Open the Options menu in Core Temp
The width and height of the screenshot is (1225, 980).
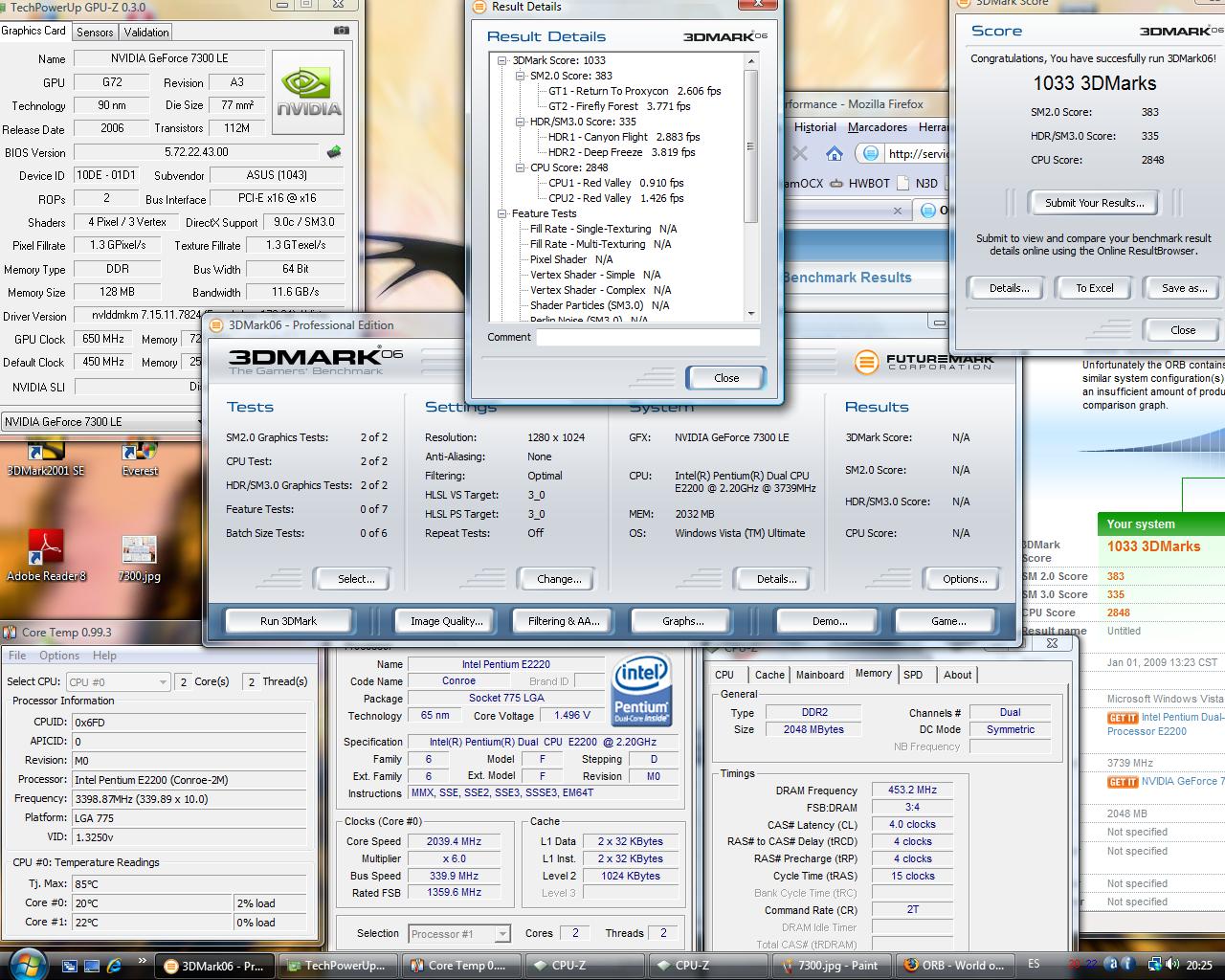(x=59, y=656)
